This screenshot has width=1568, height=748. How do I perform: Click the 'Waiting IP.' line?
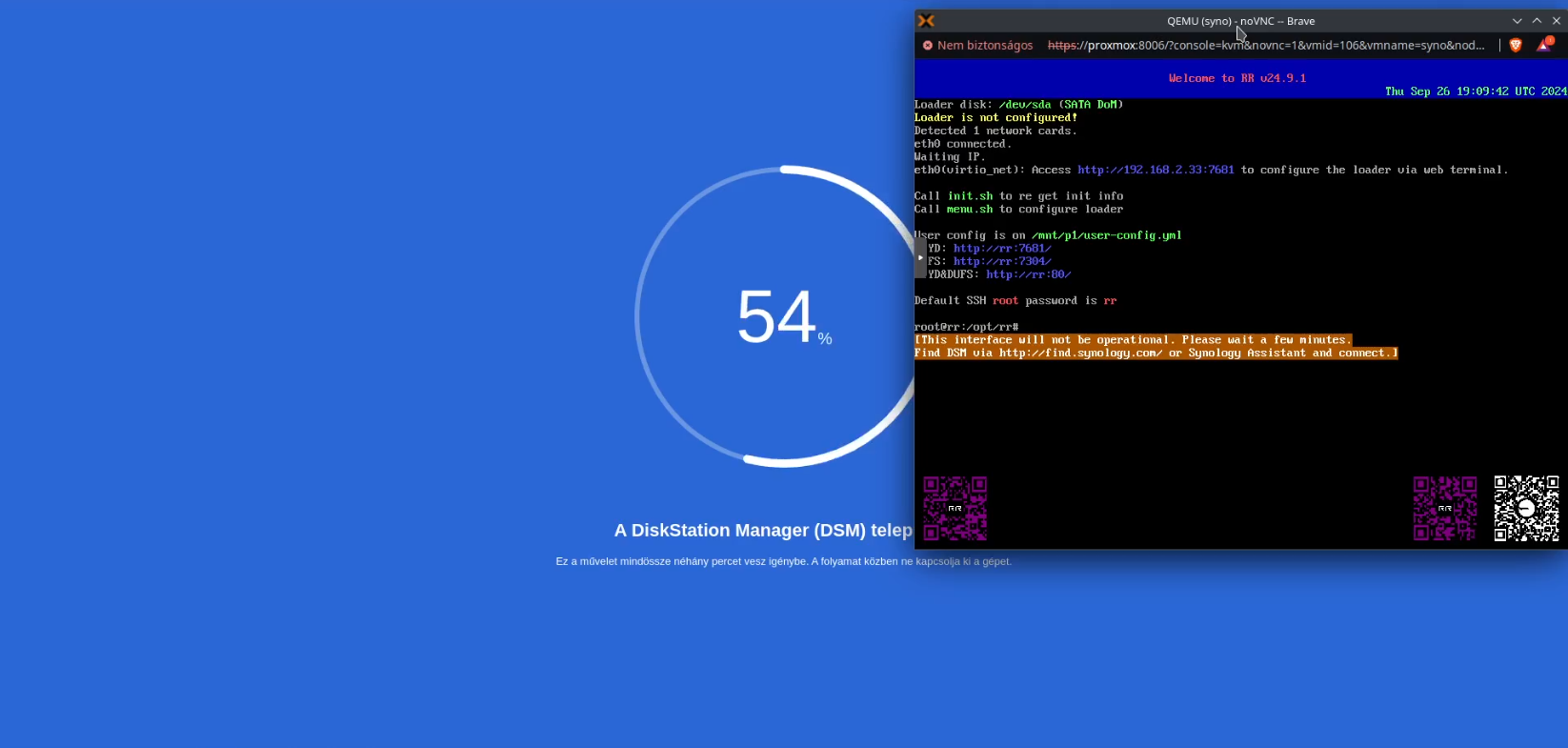pyautogui.click(x=950, y=157)
